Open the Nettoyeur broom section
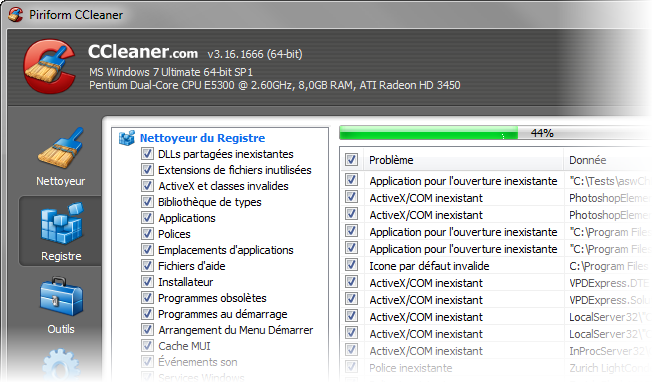The height and width of the screenshot is (383, 653). 61,158
